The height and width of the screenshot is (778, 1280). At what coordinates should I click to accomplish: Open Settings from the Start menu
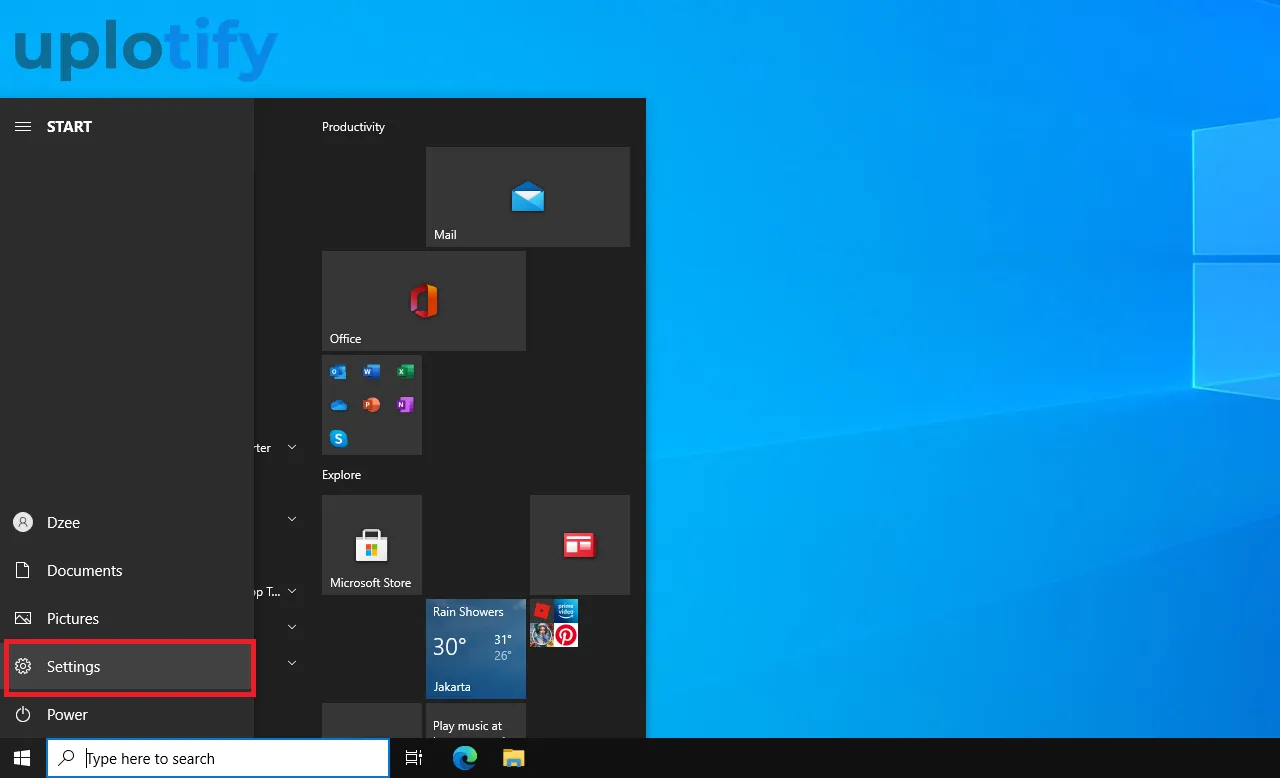(x=127, y=667)
